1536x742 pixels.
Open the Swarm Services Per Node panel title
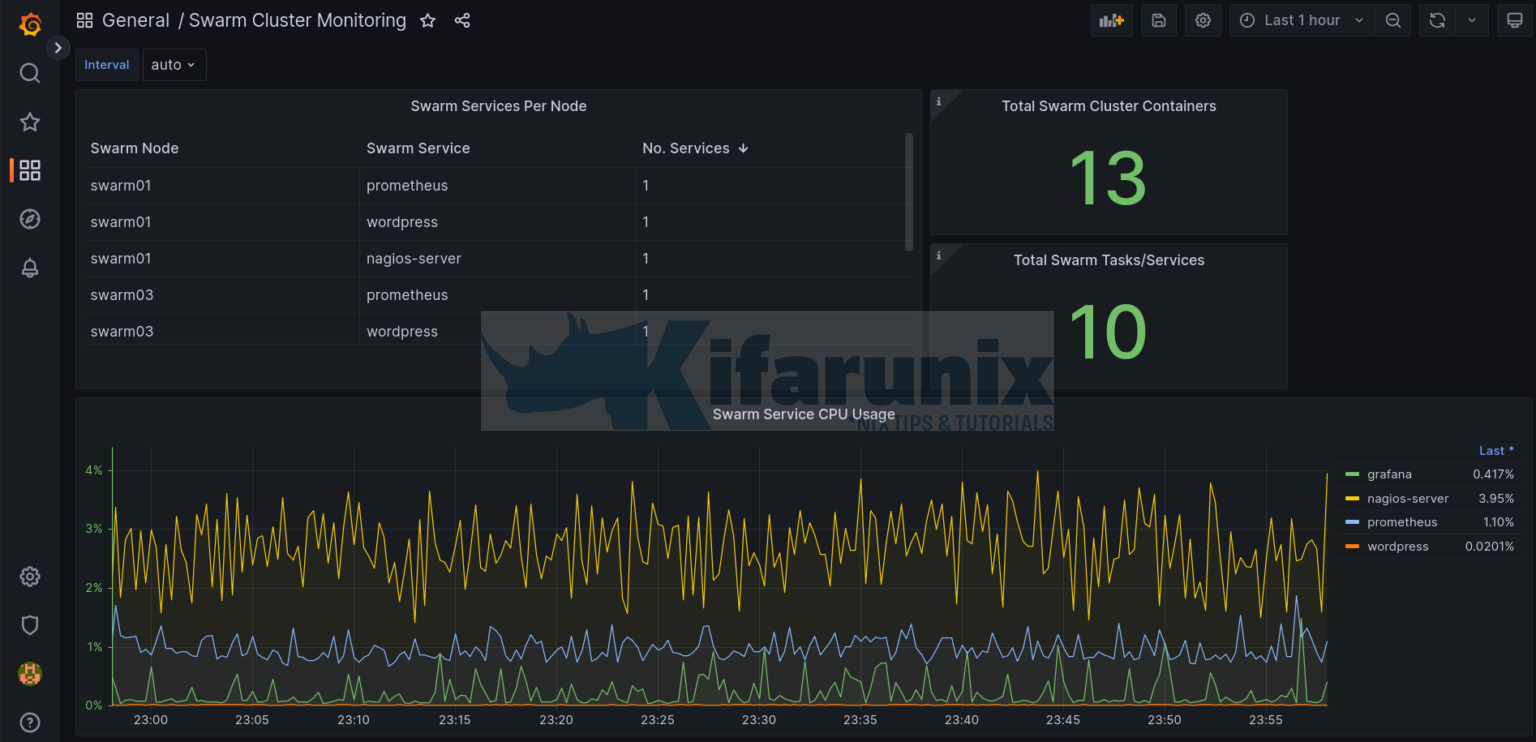[498, 106]
